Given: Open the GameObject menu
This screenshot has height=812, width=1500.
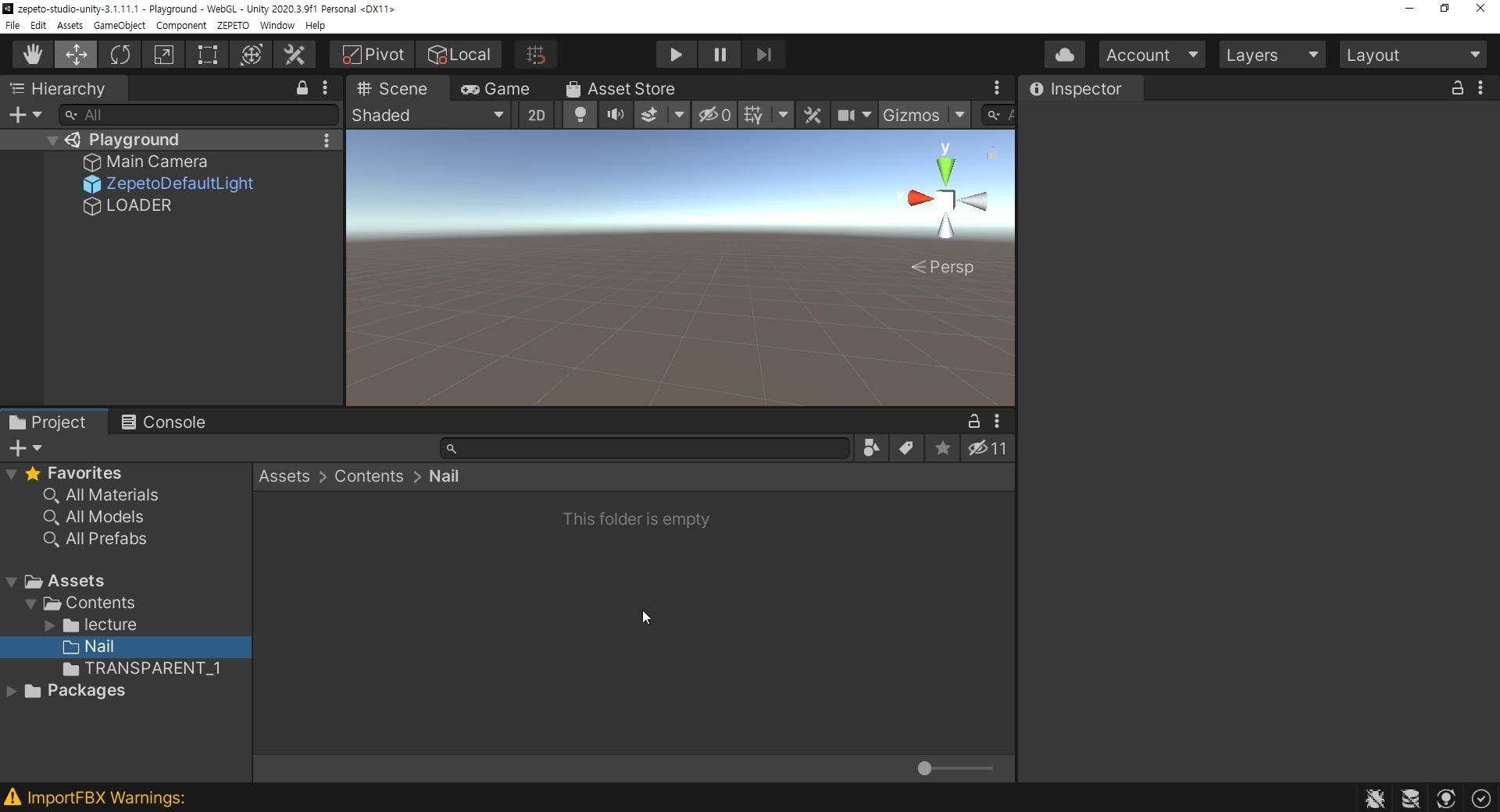Looking at the screenshot, I should coord(119,25).
